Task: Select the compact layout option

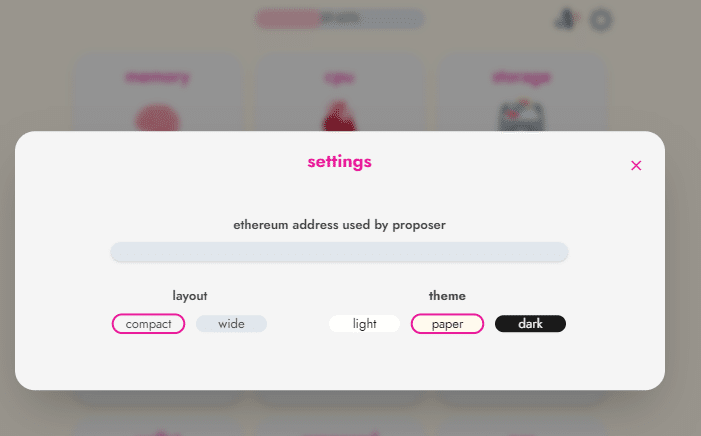Action: 149,324
